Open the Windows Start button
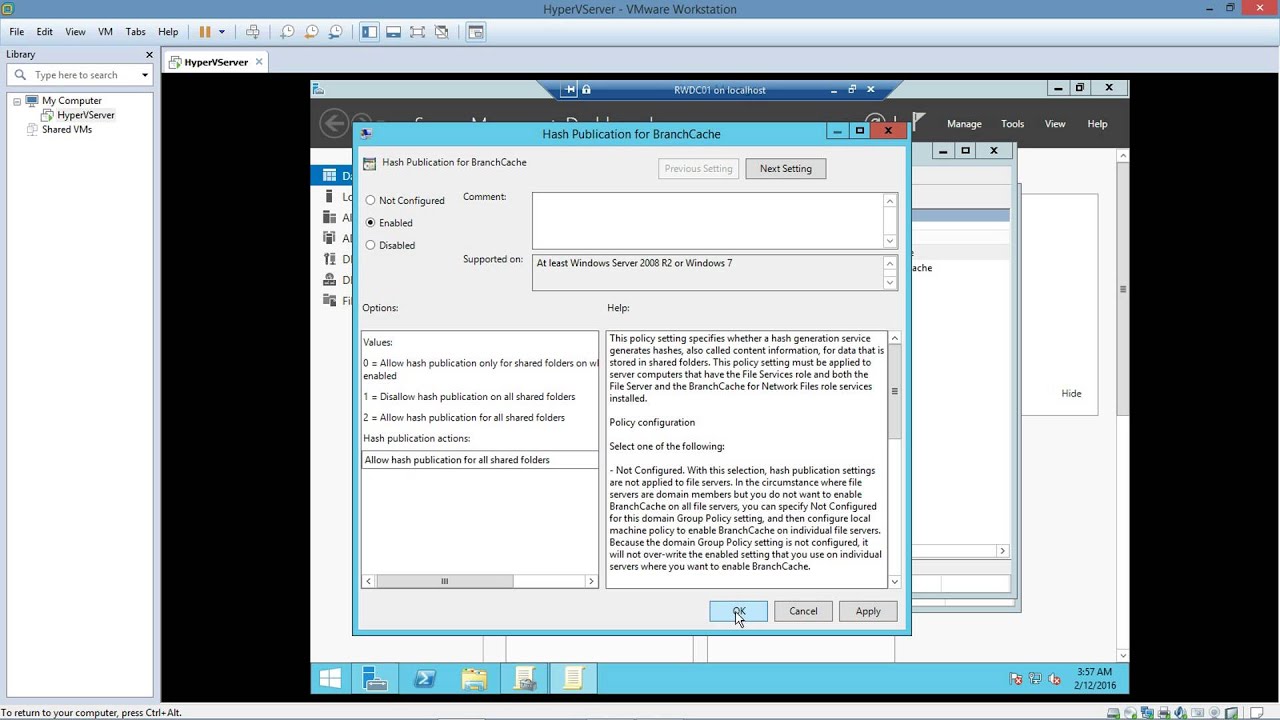The width and height of the screenshot is (1280, 720). click(330, 679)
